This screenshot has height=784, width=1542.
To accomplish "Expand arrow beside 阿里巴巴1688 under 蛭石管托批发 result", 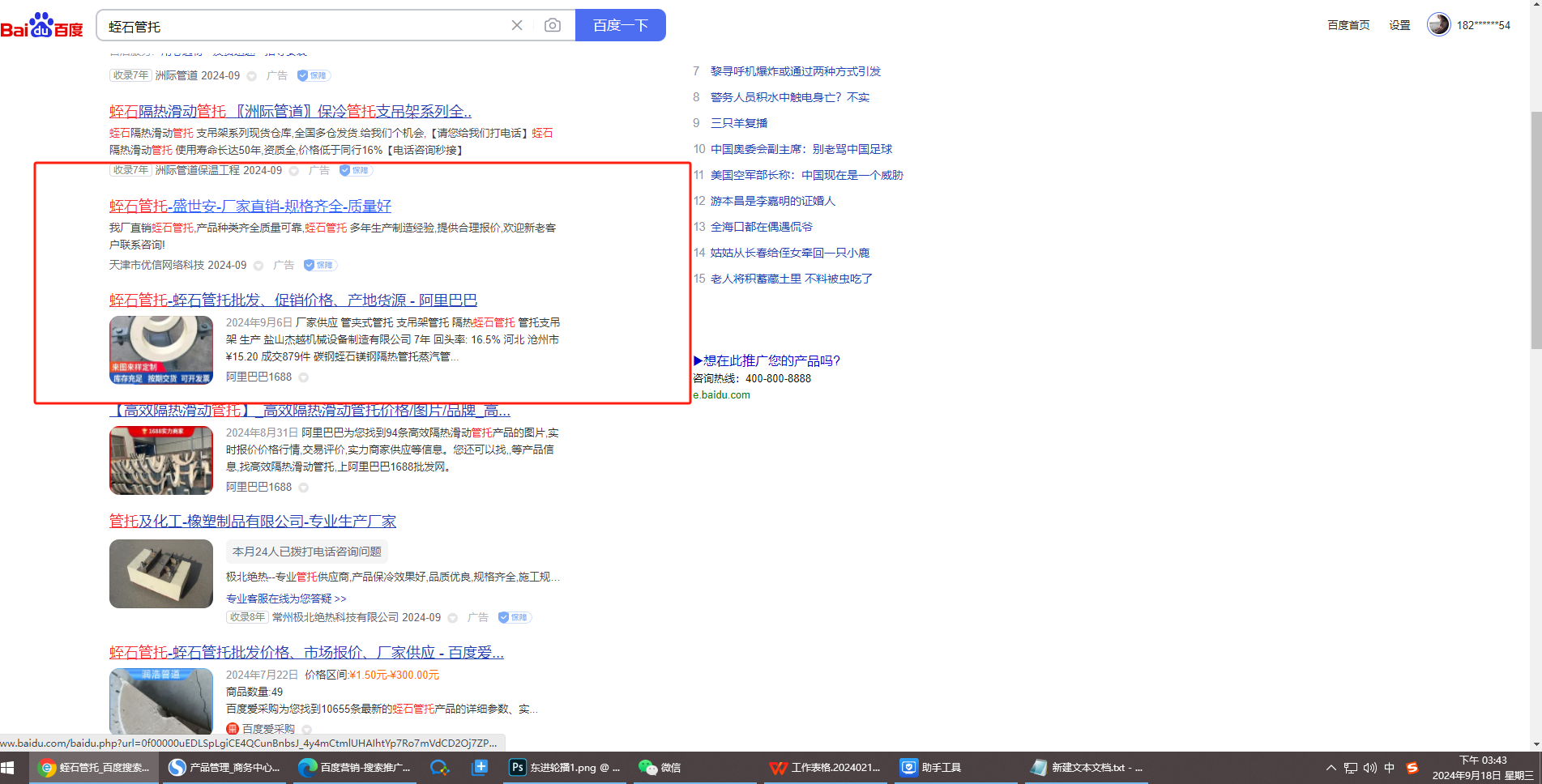I will [304, 377].
